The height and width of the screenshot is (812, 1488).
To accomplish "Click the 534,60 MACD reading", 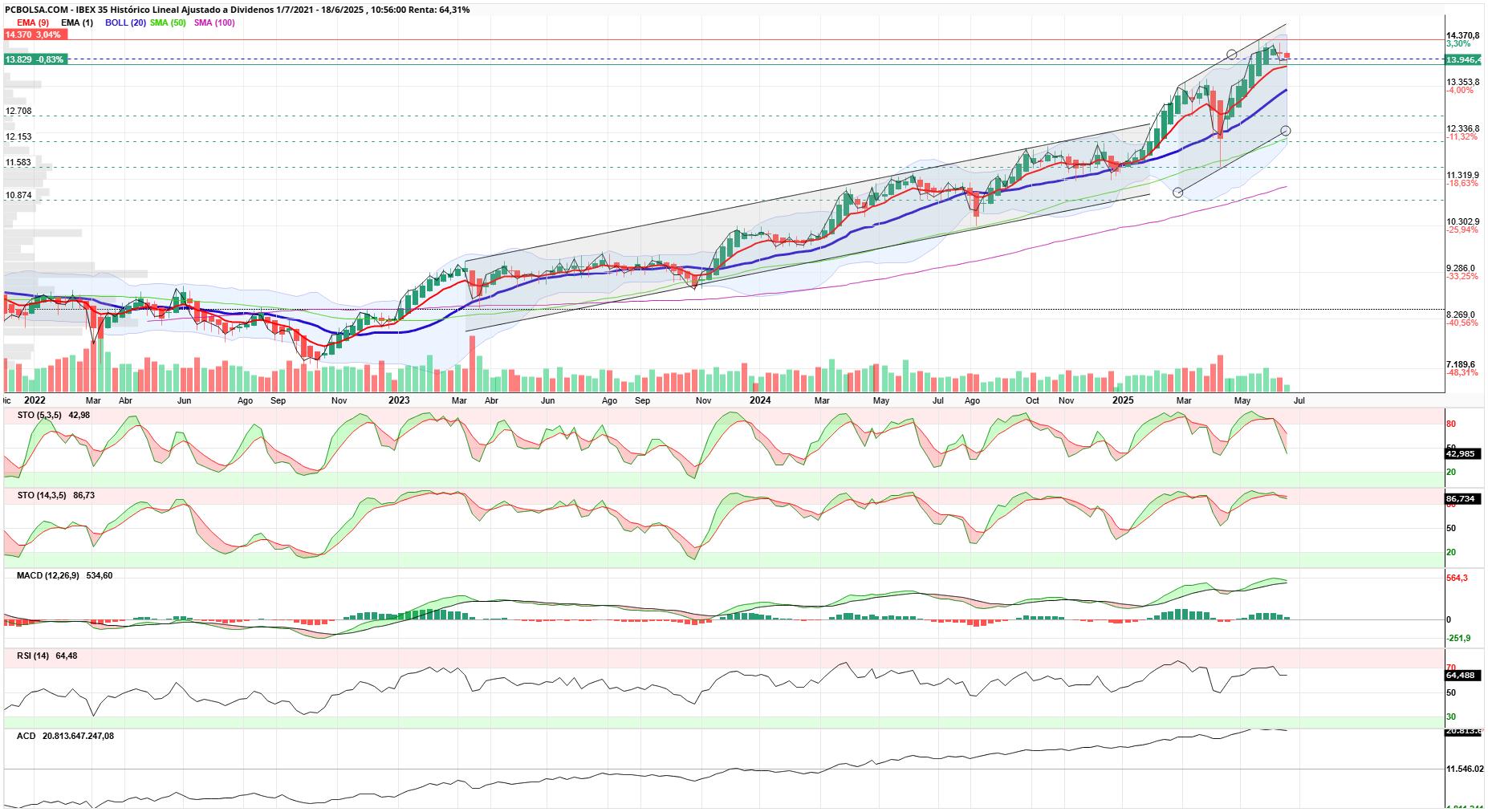I will pyautogui.click(x=100, y=575).
